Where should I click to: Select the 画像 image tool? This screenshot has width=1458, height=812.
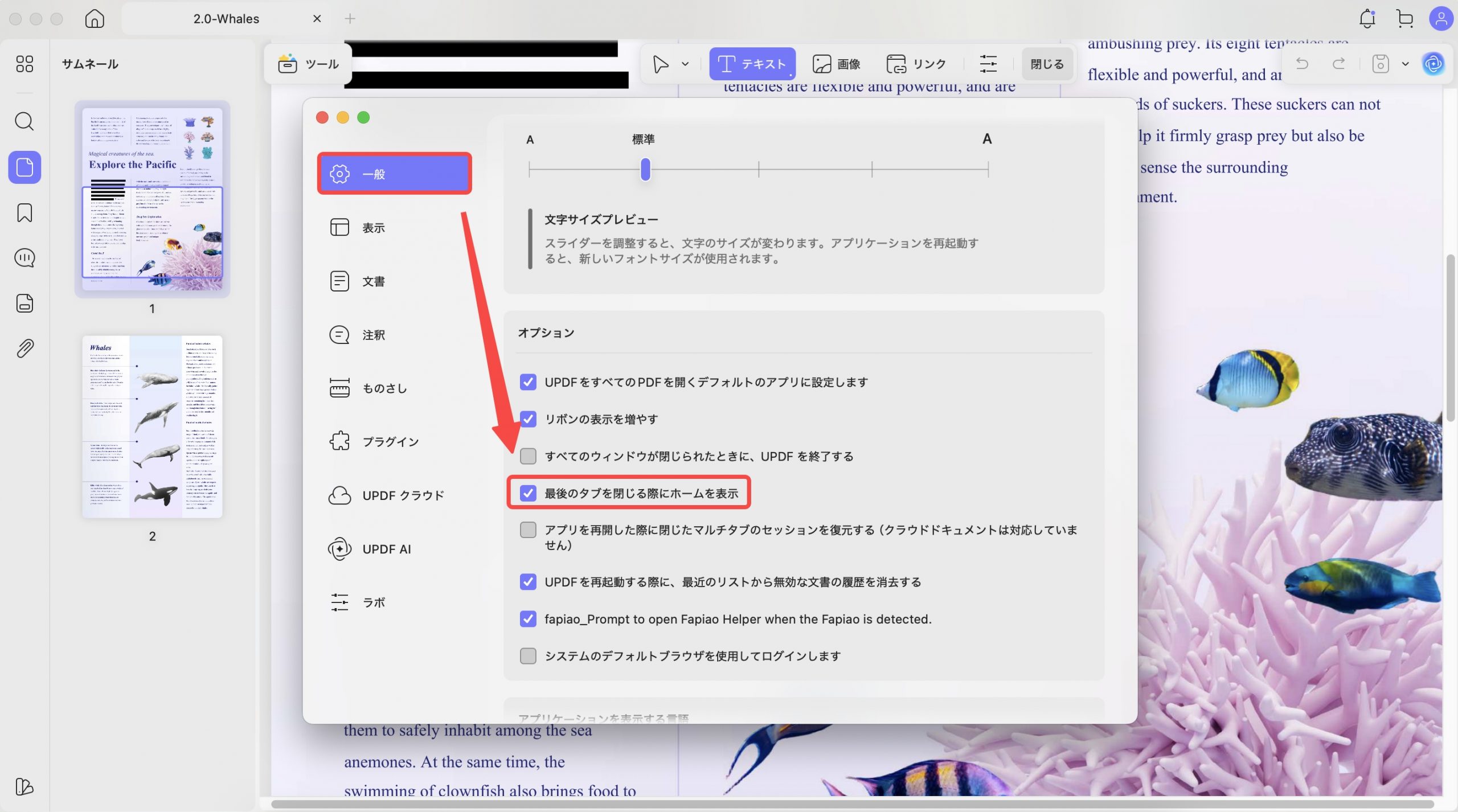pyautogui.click(x=836, y=63)
